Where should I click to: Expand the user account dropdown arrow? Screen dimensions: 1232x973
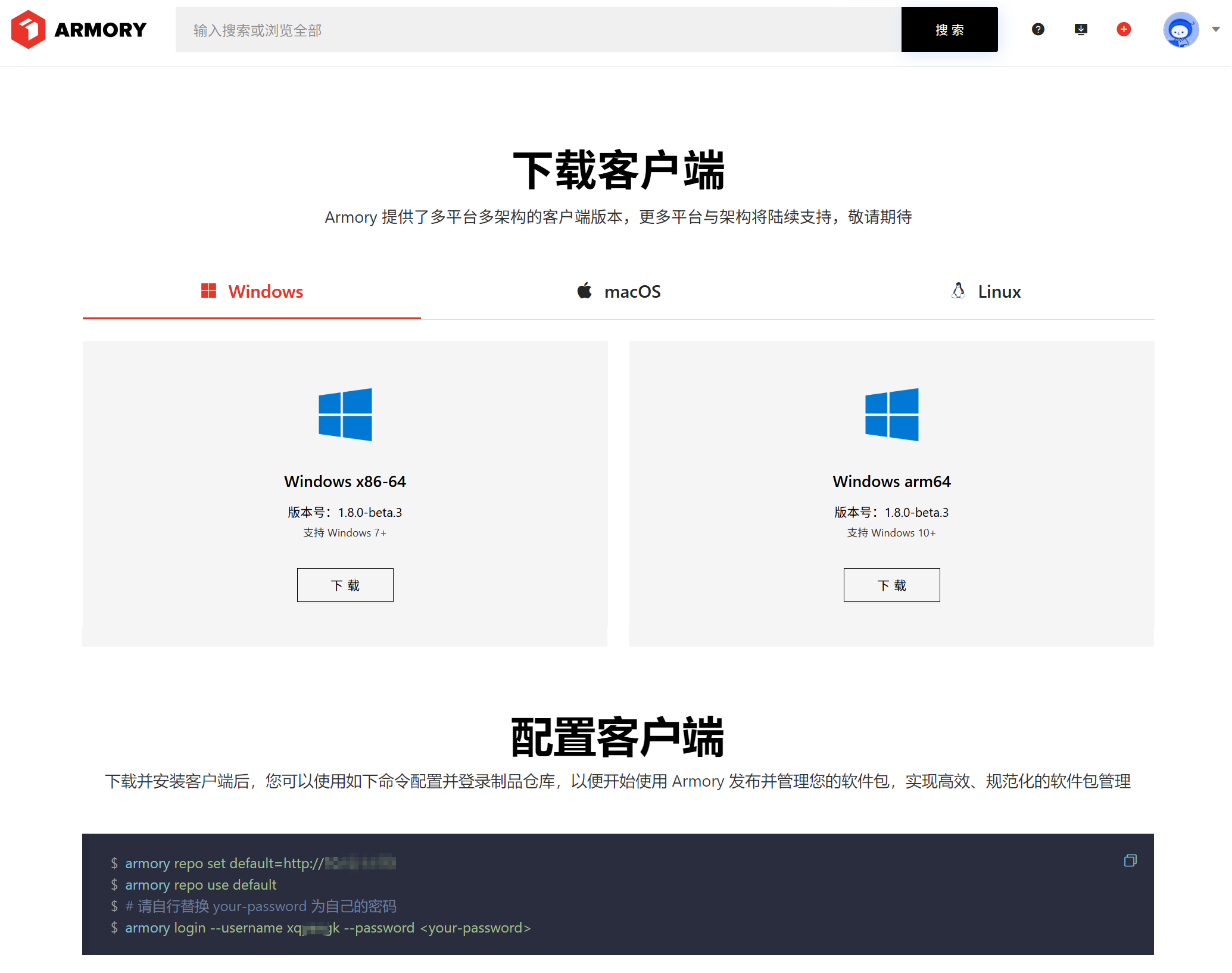(x=1216, y=29)
